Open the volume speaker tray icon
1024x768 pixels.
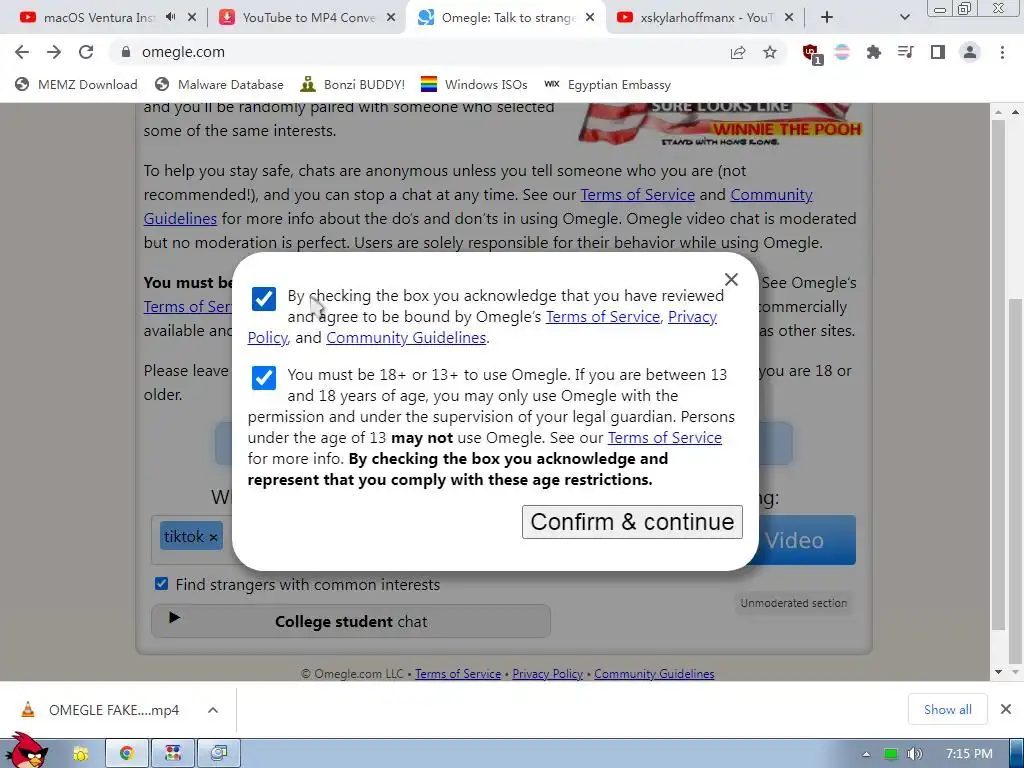tap(914, 754)
